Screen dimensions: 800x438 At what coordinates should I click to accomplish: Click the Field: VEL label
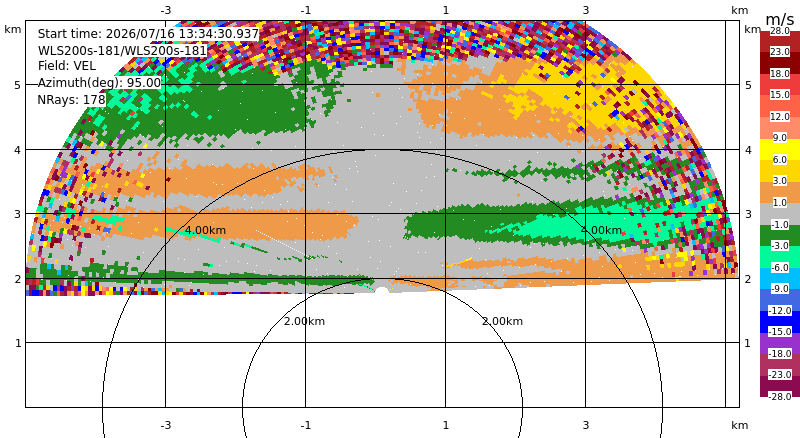[x=66, y=66]
